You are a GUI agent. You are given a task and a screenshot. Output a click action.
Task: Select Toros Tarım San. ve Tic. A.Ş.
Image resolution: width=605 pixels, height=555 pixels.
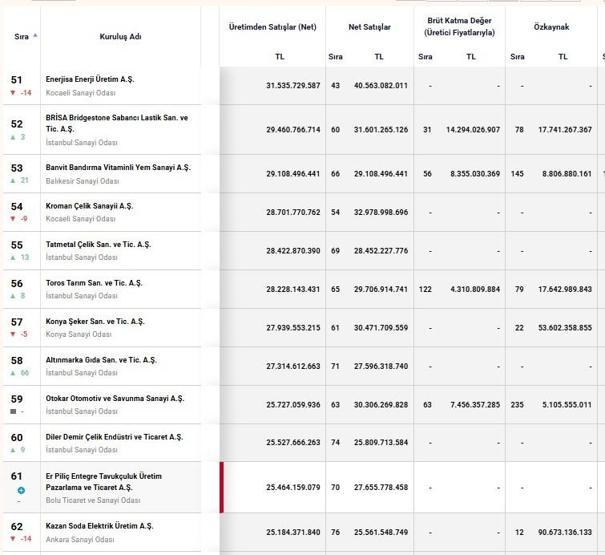[94, 283]
